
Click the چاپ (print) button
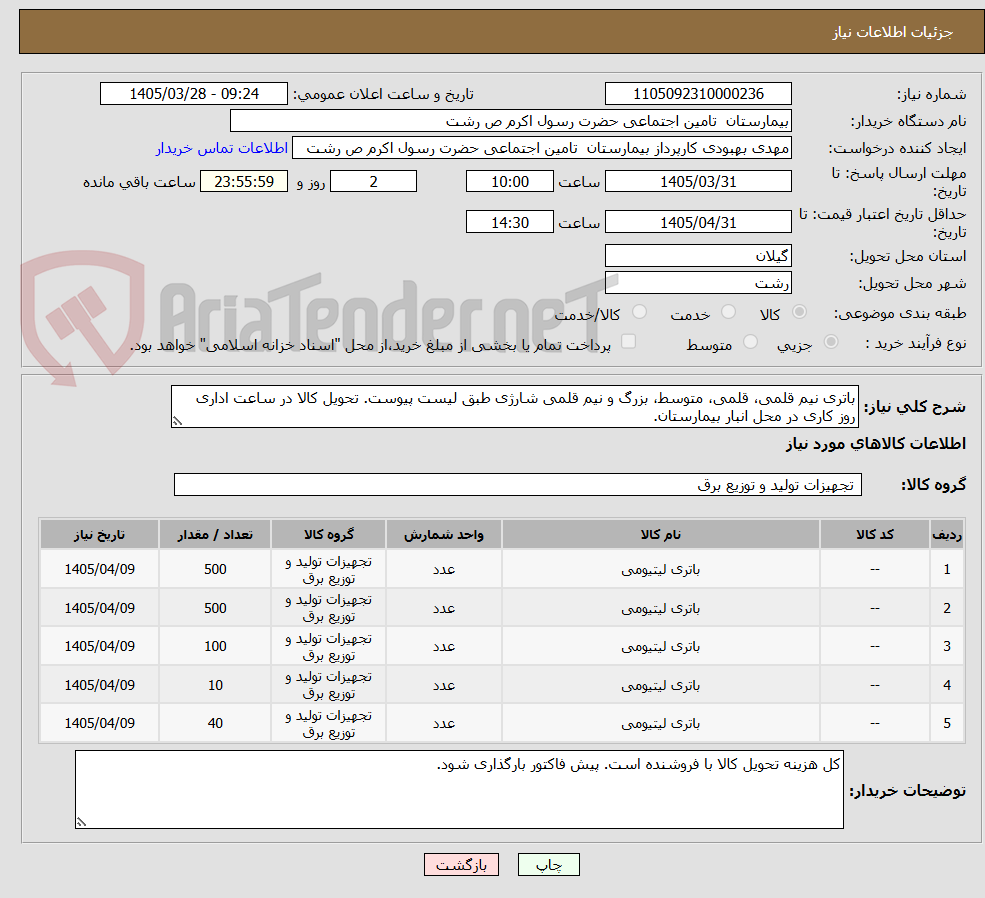(x=548, y=865)
